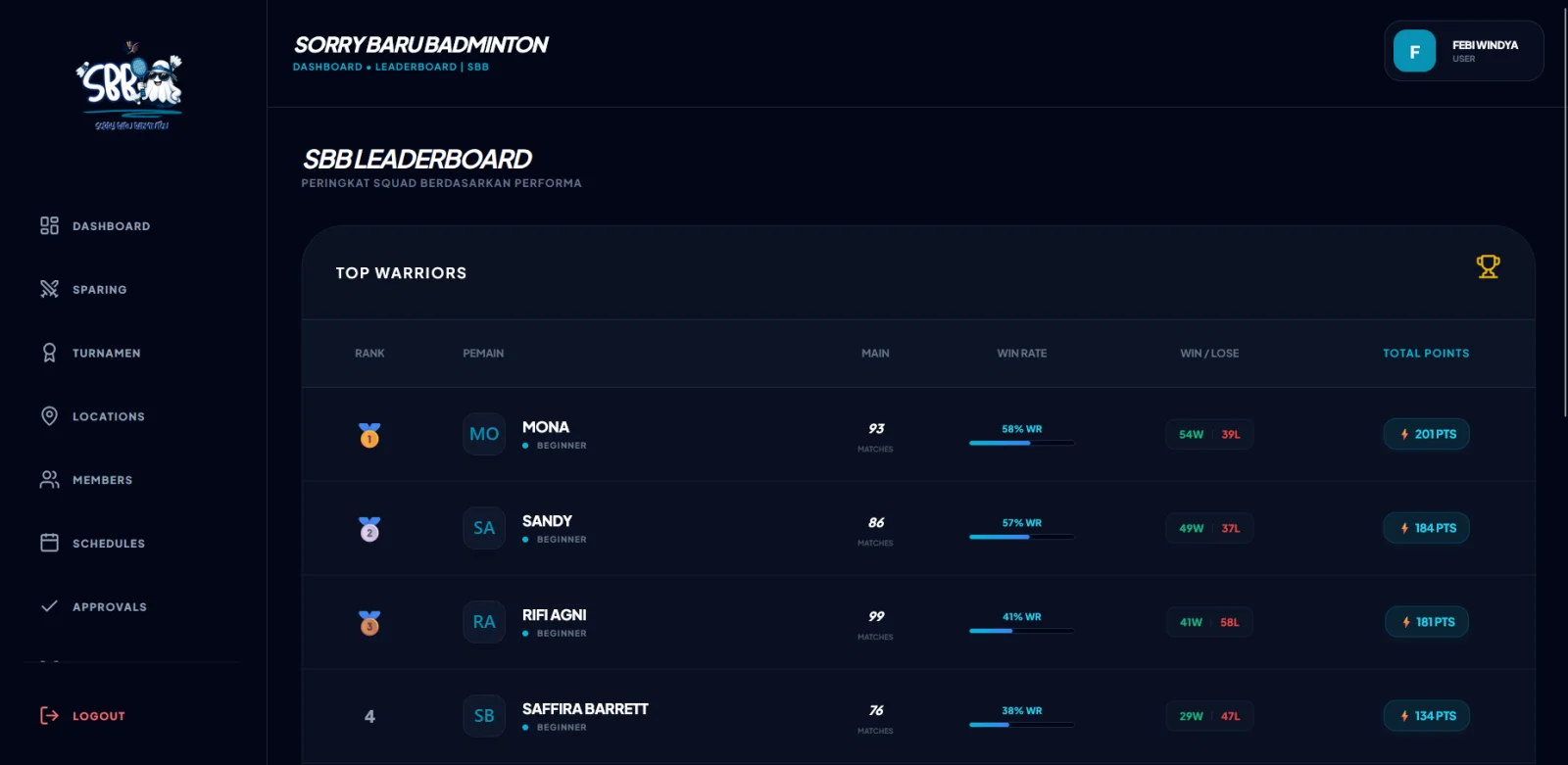This screenshot has width=1568, height=765.
Task: Click the Locations map pin icon
Action: tap(49, 416)
